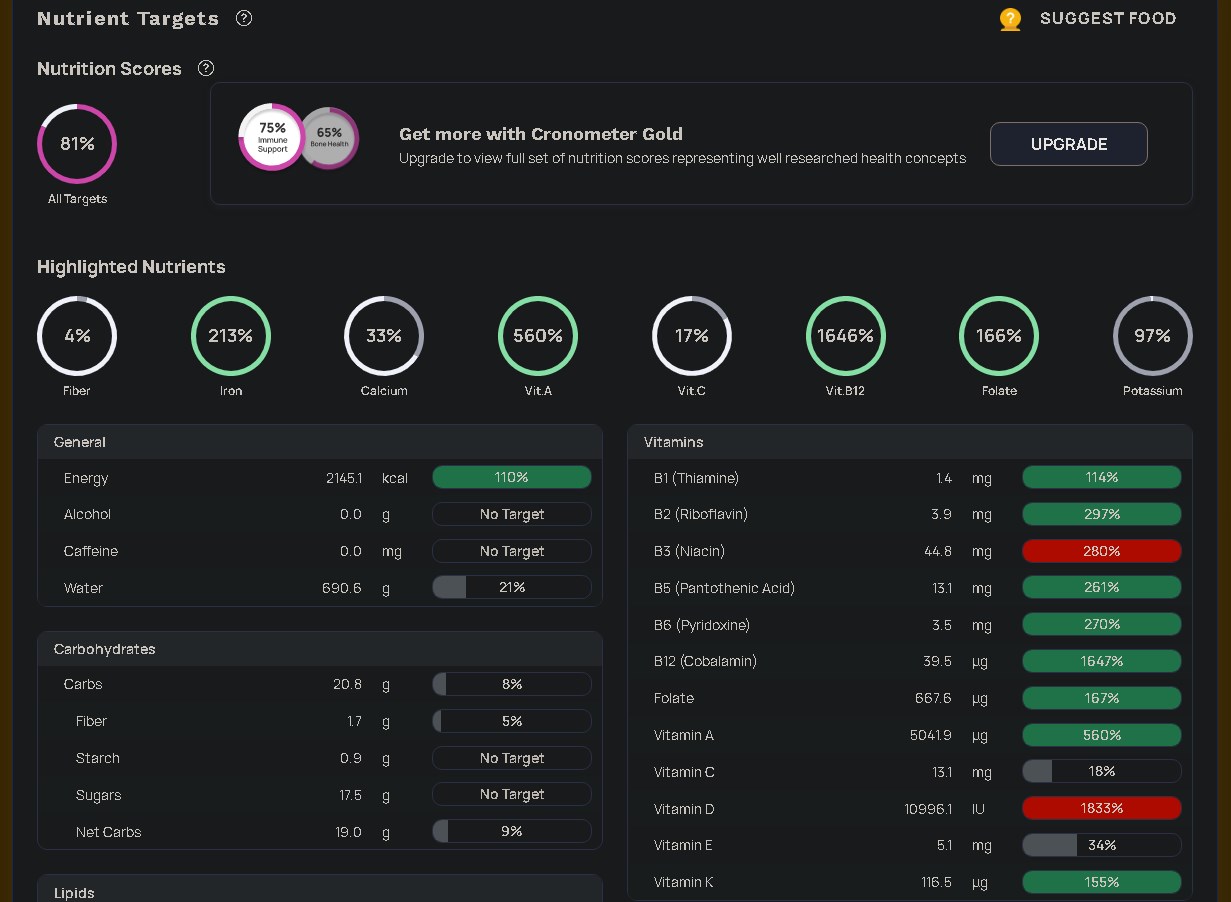Click the Caffeine No Target bar

[512, 551]
